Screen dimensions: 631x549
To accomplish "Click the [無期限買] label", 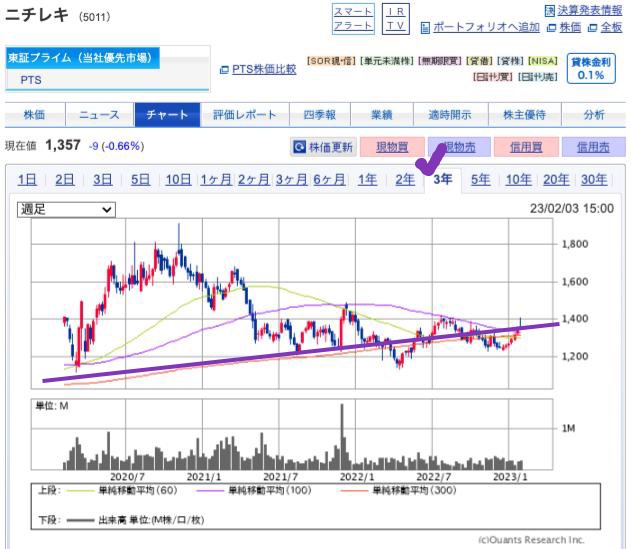I will click(x=440, y=61).
